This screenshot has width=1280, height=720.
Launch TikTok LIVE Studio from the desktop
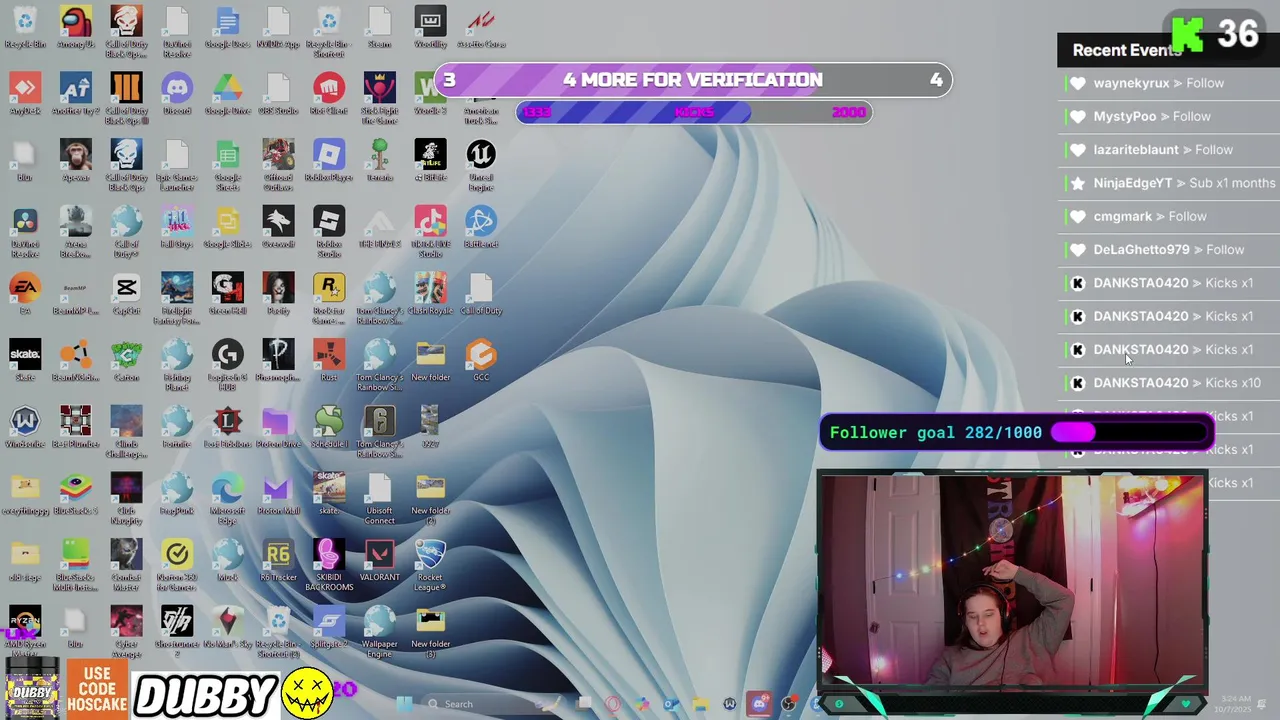430,232
